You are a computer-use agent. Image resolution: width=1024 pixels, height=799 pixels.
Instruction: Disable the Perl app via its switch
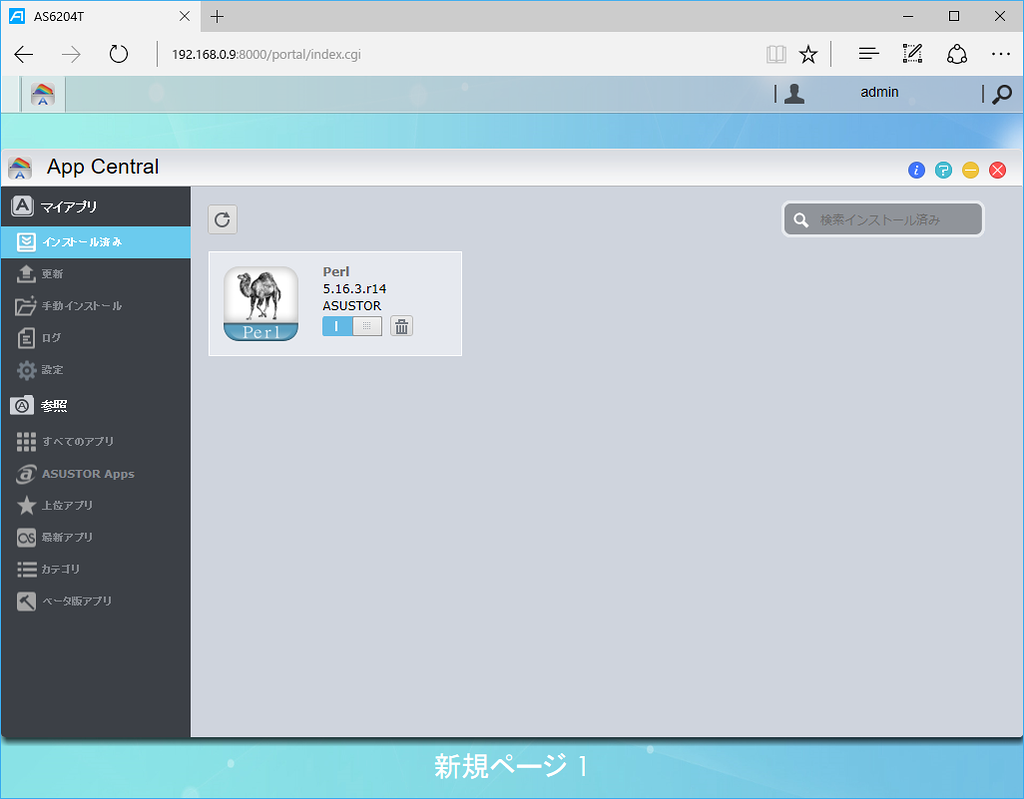click(367, 325)
